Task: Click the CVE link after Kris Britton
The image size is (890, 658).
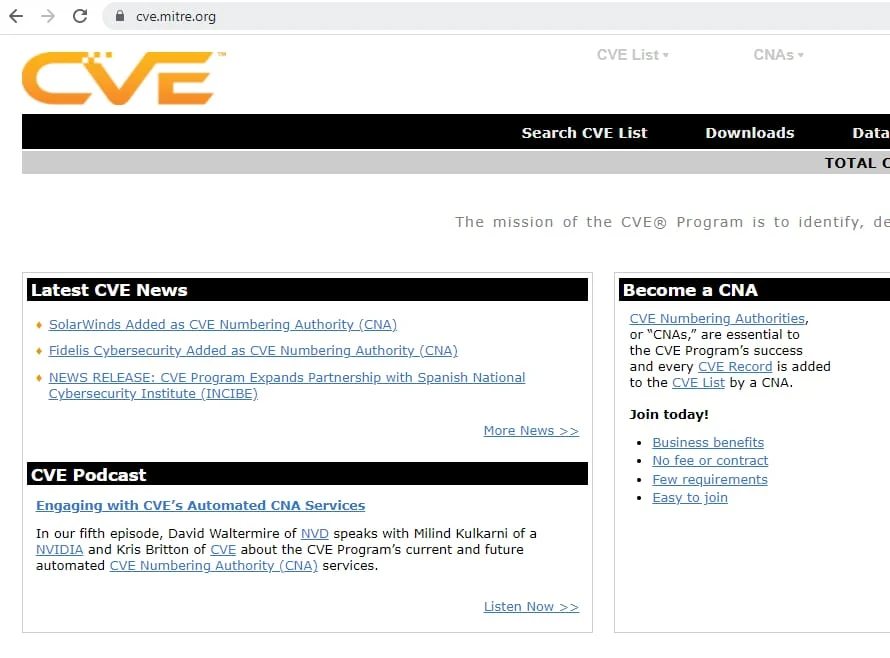Action: pyautogui.click(x=223, y=549)
